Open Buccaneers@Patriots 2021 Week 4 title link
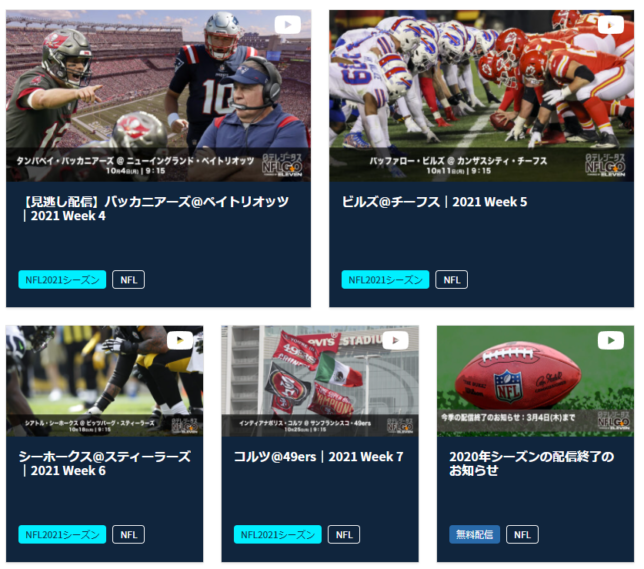Image resolution: width=644 pixels, height=569 pixels. (x=156, y=209)
